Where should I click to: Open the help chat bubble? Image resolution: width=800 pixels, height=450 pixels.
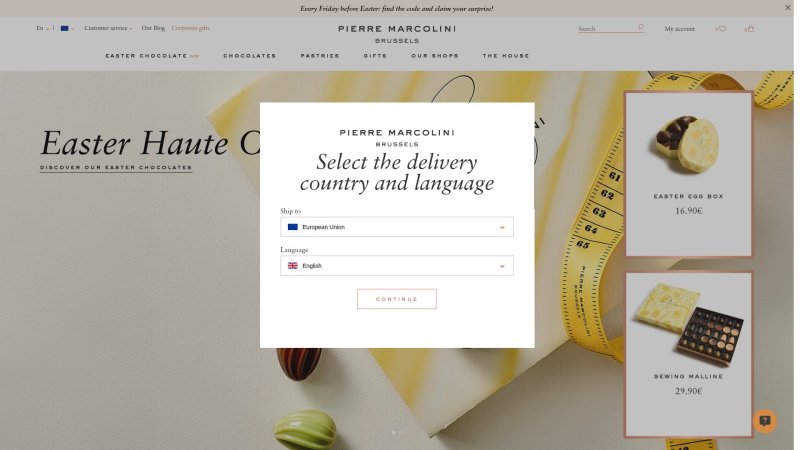click(x=764, y=421)
